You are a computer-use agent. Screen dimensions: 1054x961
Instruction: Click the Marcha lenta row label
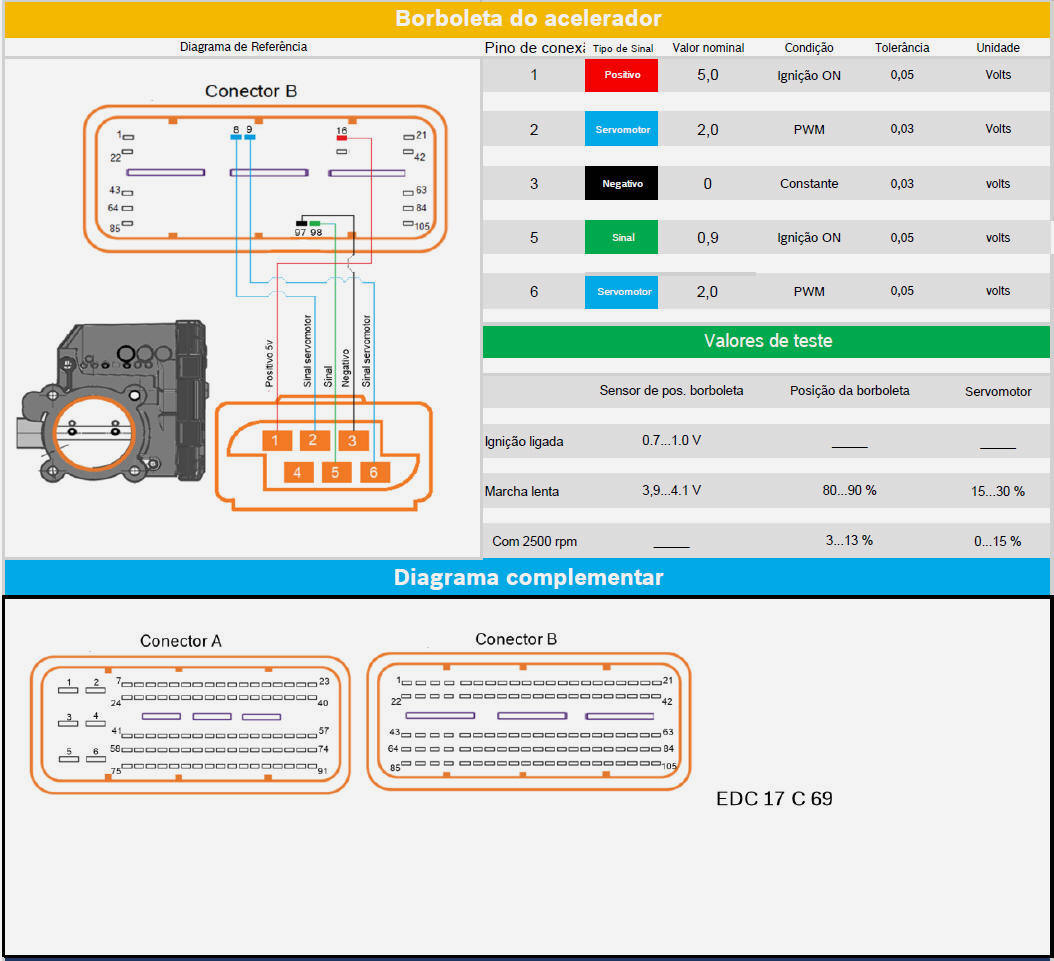click(522, 492)
